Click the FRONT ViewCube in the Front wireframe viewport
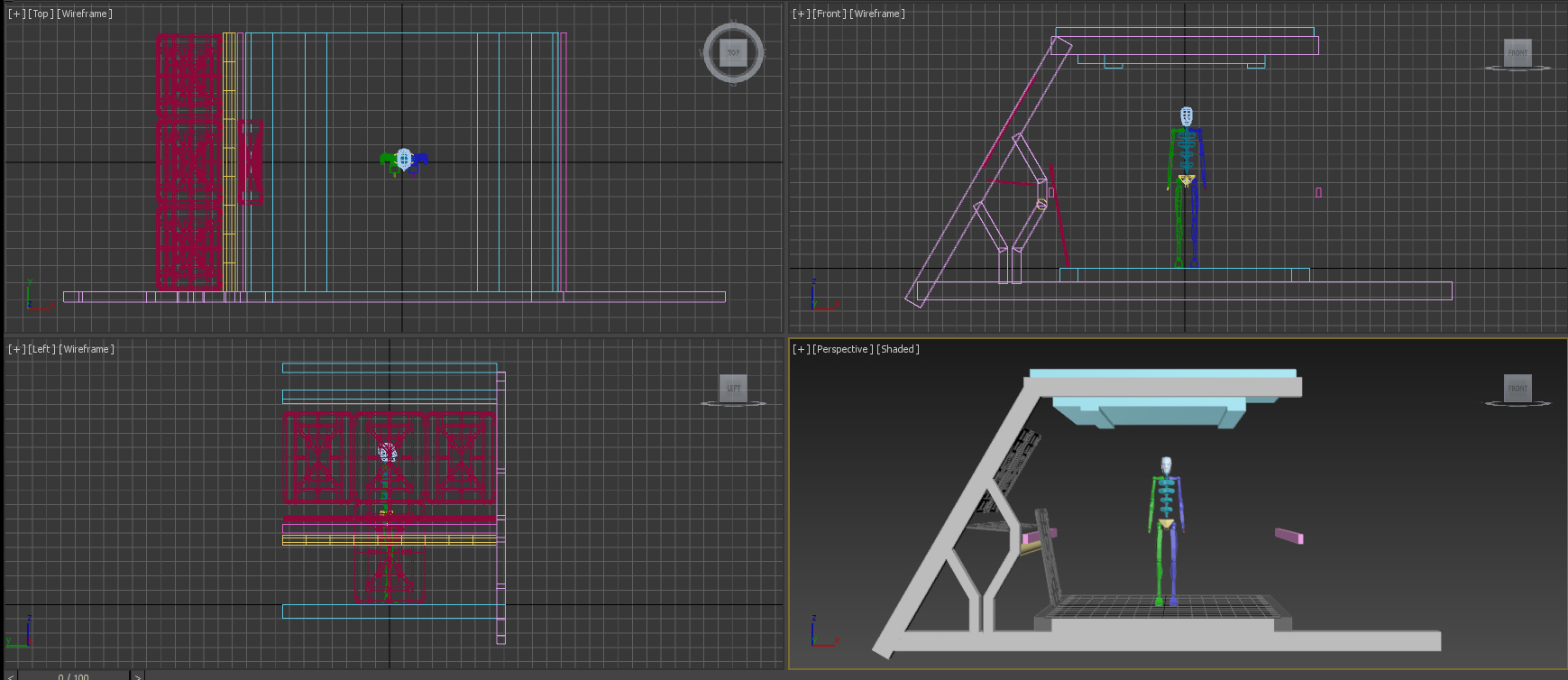1568x680 pixels. click(1518, 52)
